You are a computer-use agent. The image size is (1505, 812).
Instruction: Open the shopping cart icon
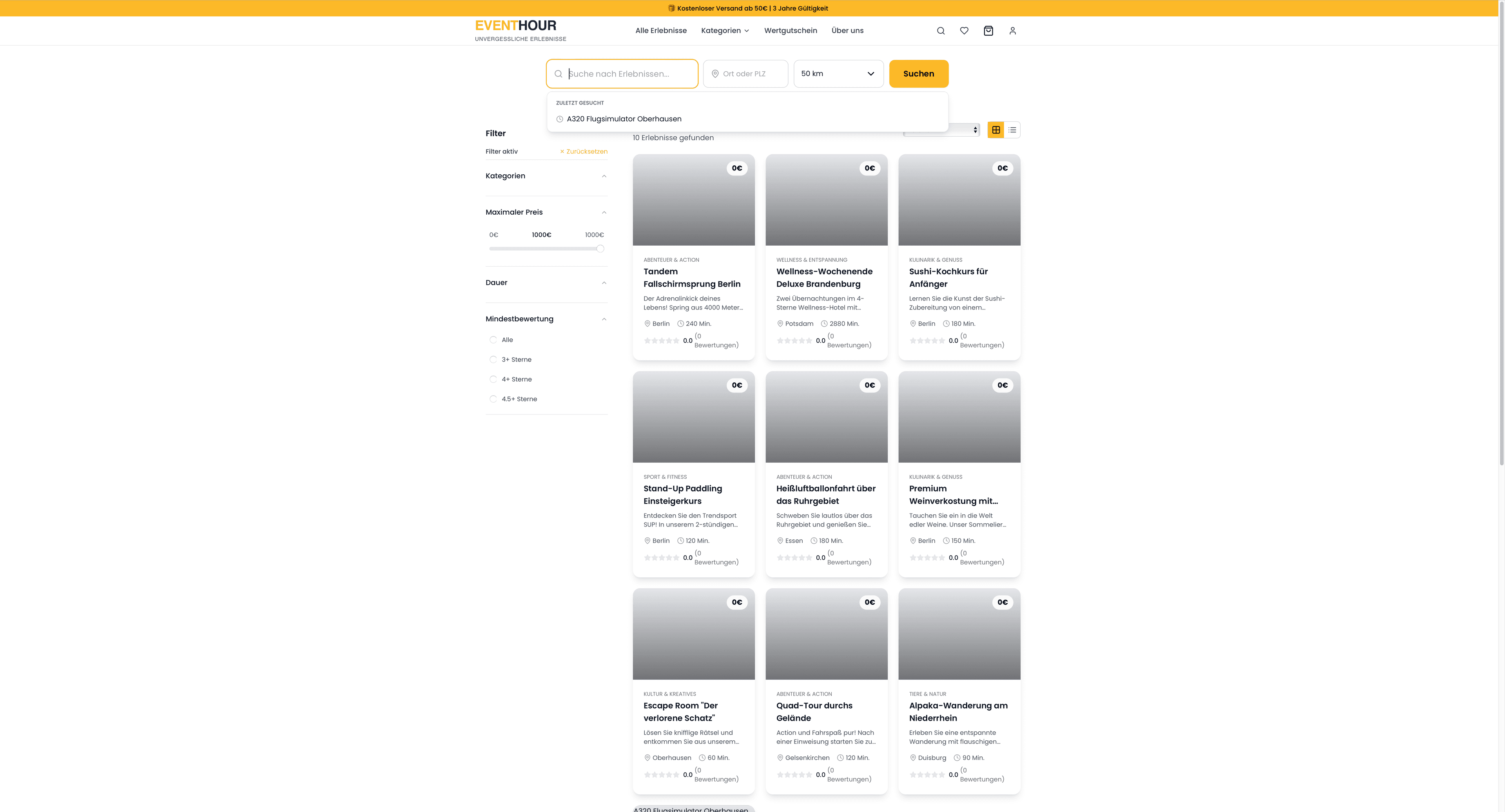(x=988, y=30)
